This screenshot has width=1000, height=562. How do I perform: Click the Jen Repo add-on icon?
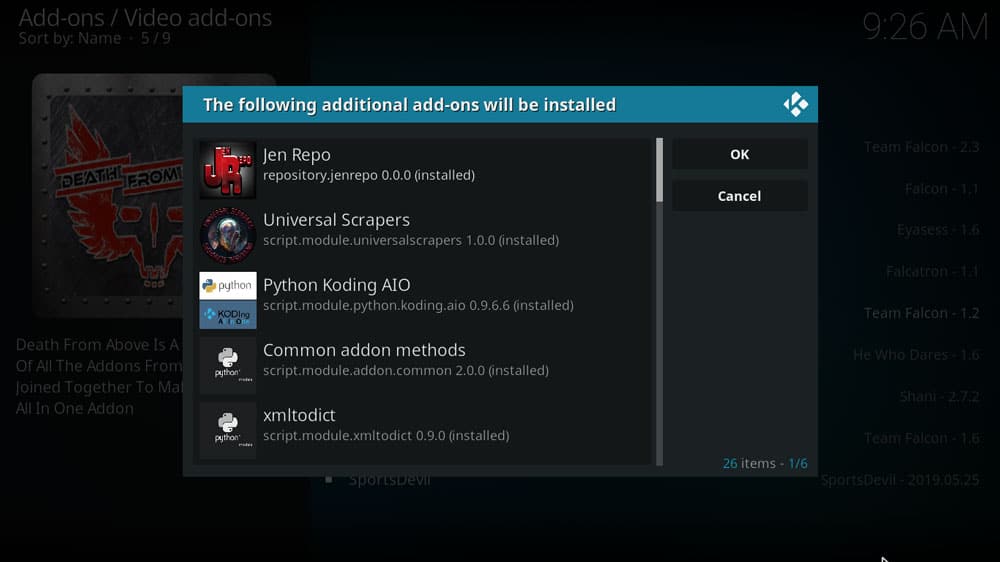tap(228, 170)
